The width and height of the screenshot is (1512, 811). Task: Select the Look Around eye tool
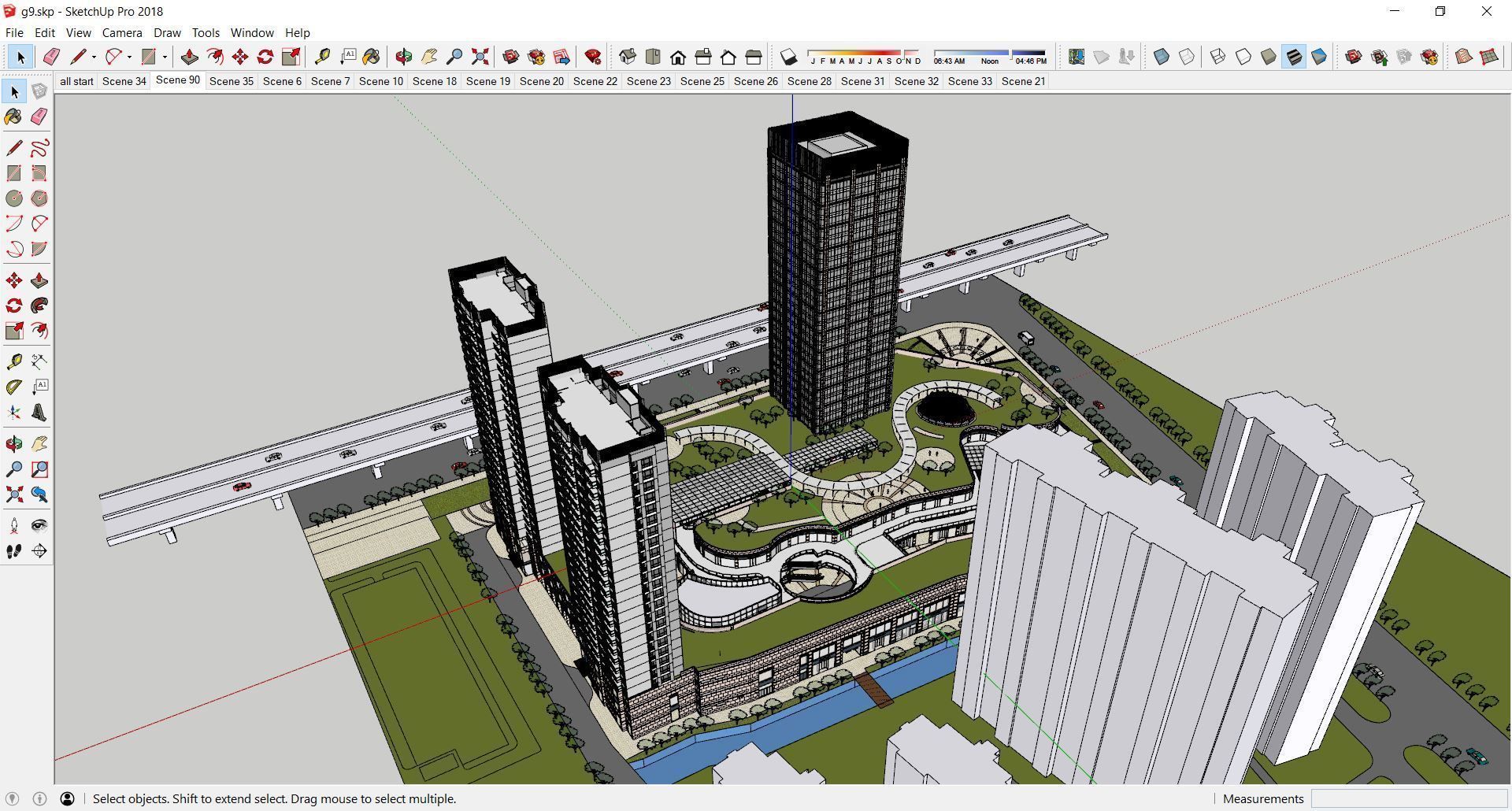point(39,526)
